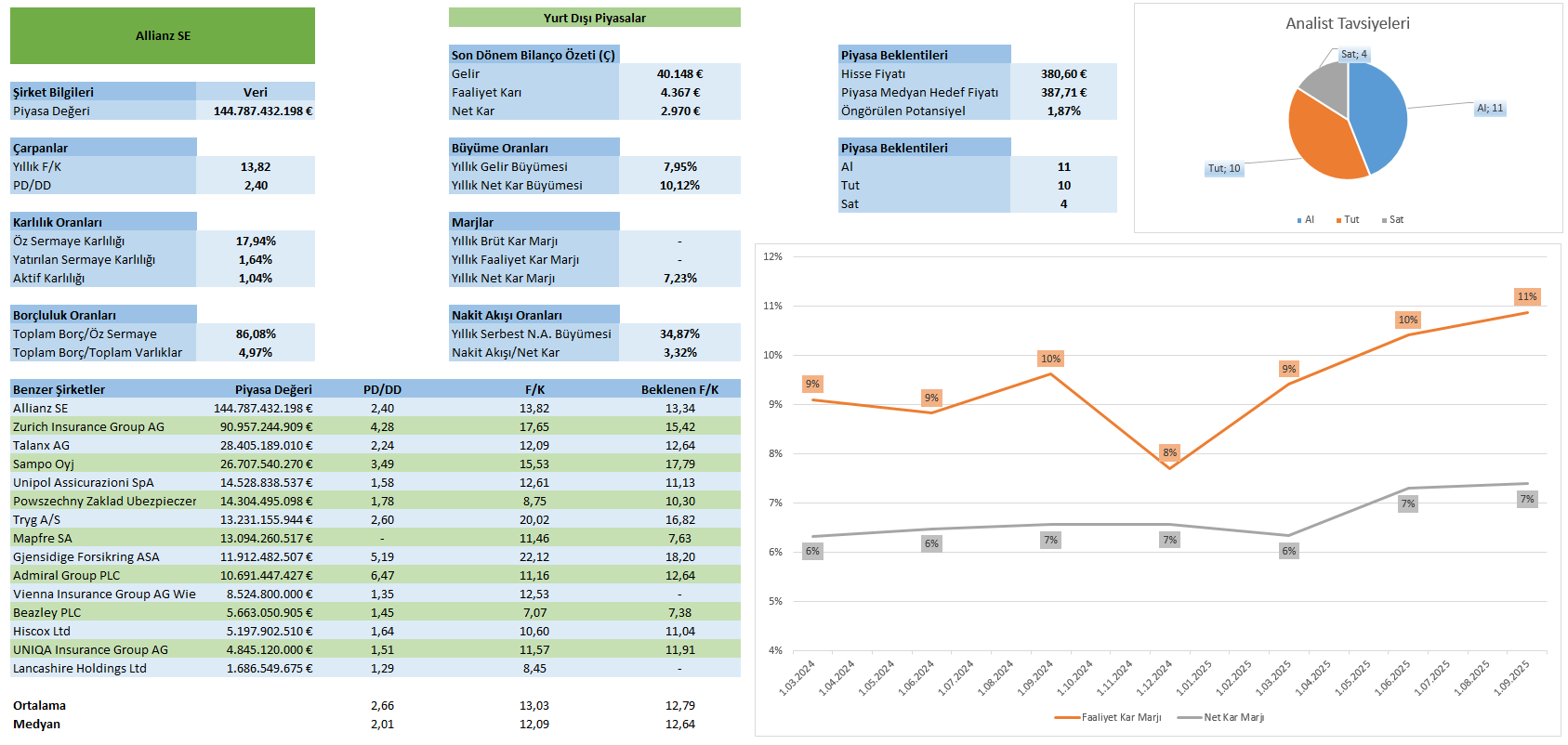
Task: Click the gray Sat slice of the pie chart
Action: pyautogui.click(x=1329, y=84)
